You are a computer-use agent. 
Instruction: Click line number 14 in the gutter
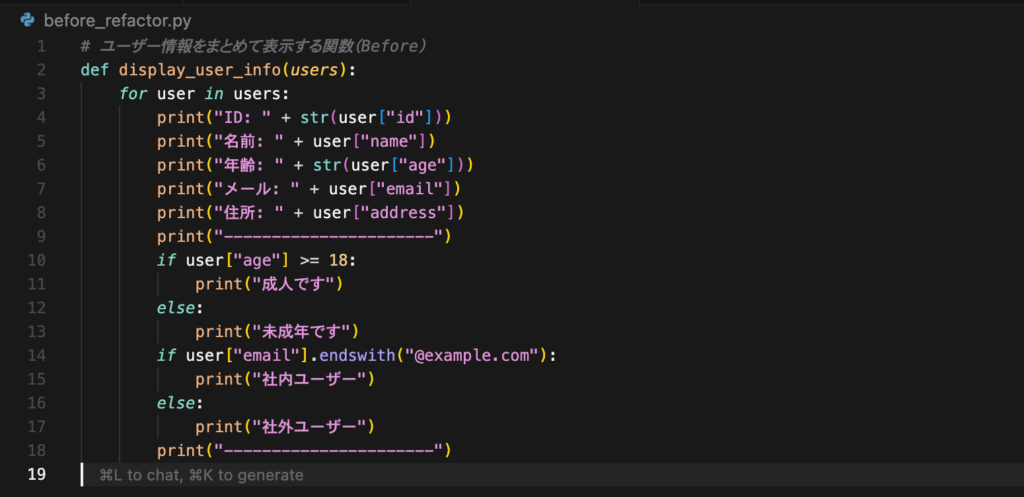[37, 356]
